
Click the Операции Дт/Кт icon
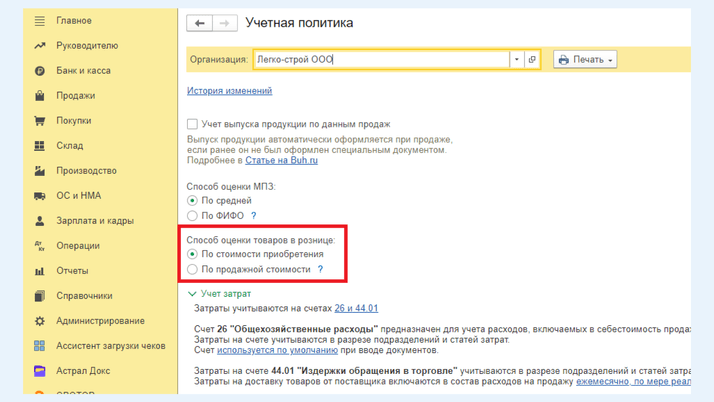pos(40,246)
